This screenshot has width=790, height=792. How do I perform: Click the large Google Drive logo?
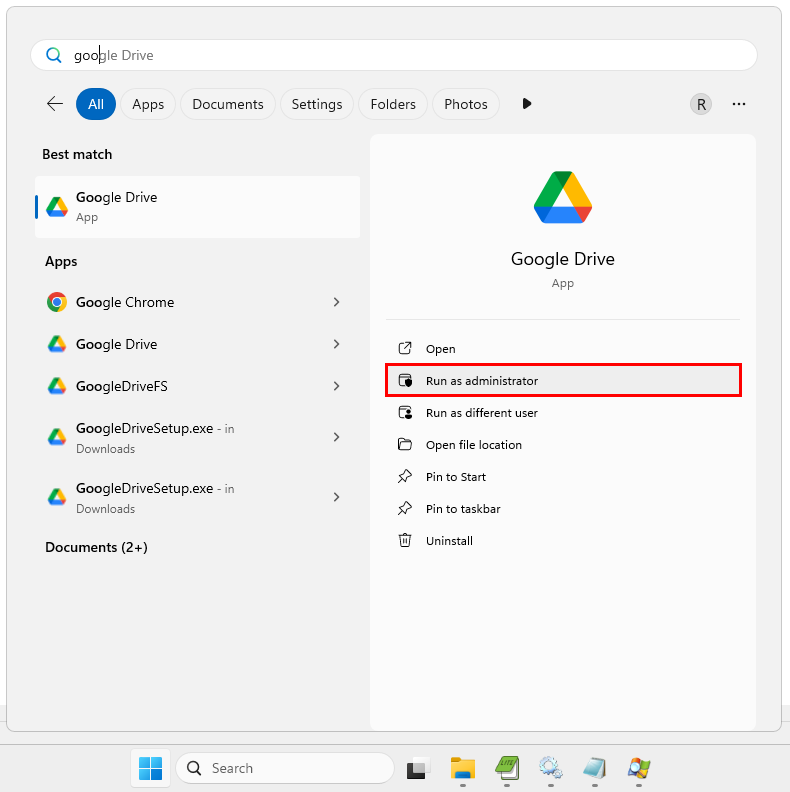tap(563, 197)
